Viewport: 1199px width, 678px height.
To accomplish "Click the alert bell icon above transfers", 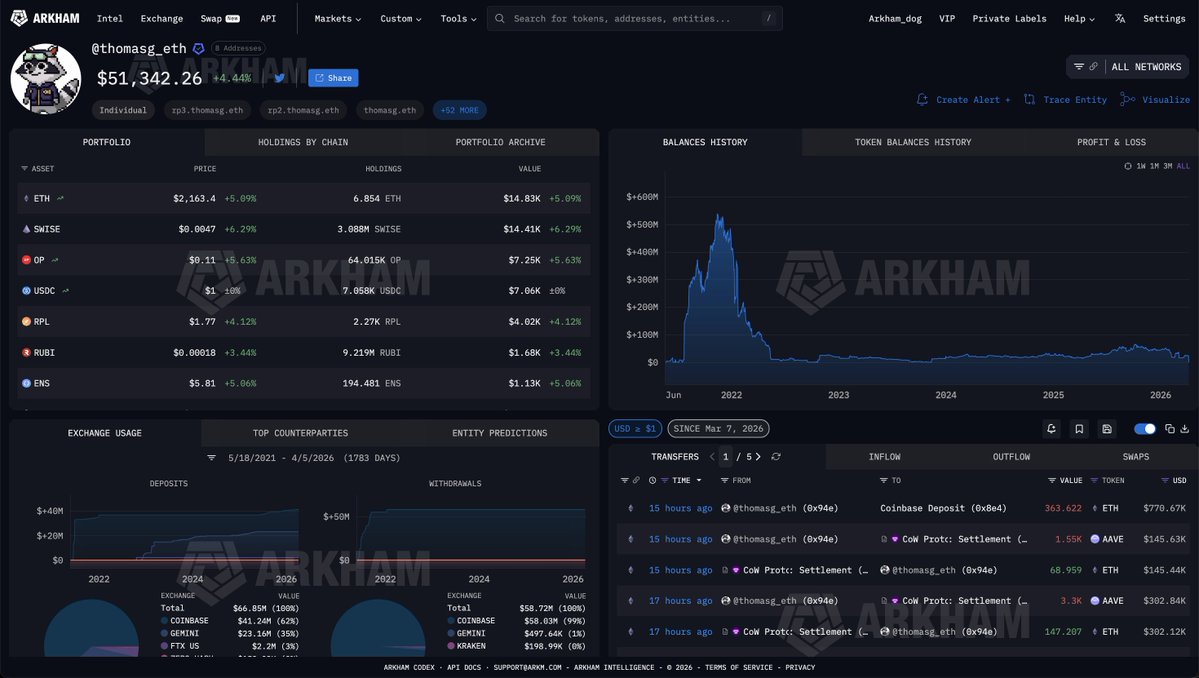I will (x=1051, y=429).
